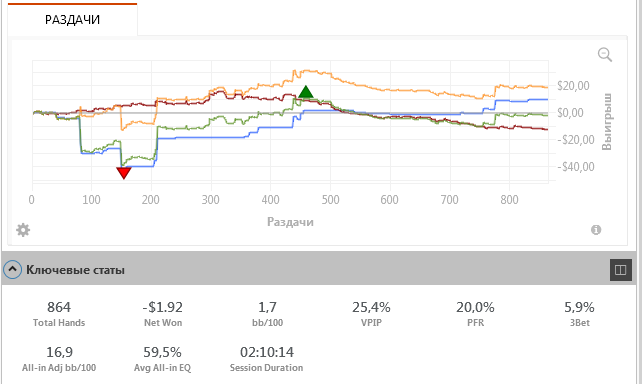Click the Выигрыш vertical axis label
Screen dimensions: 642x384
(x=607, y=122)
